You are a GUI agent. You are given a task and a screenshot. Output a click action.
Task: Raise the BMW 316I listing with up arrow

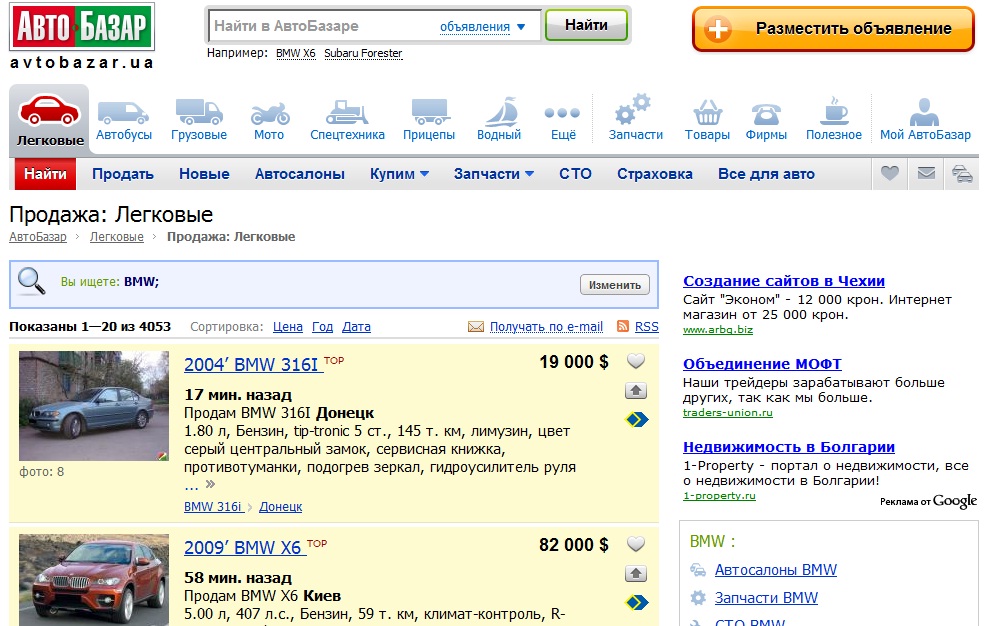(636, 391)
